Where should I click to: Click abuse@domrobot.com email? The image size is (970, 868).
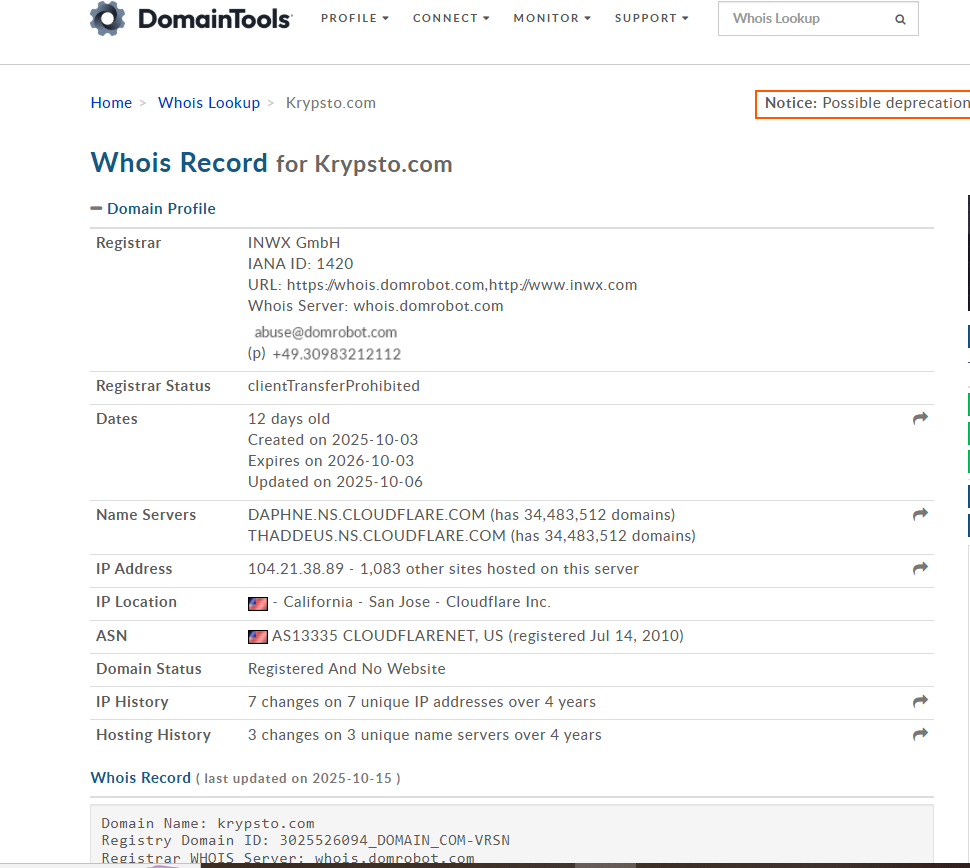tap(325, 332)
